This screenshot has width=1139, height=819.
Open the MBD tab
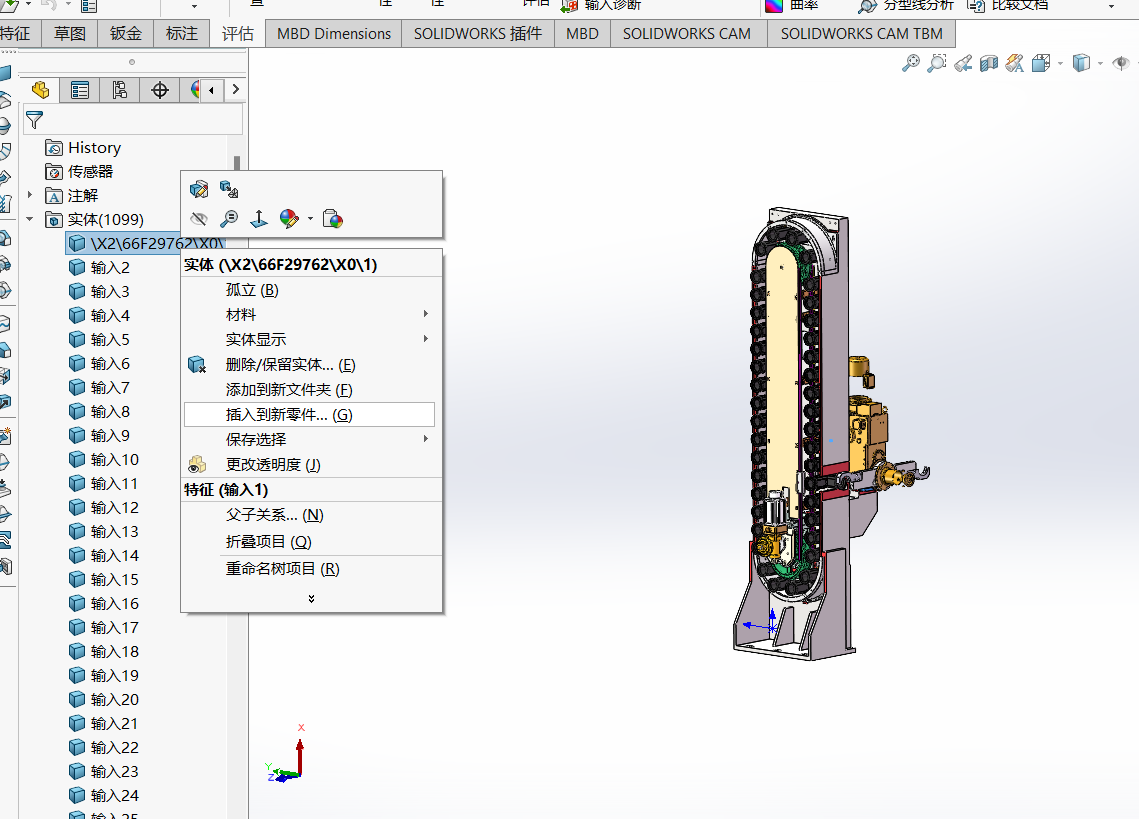pyautogui.click(x=583, y=33)
